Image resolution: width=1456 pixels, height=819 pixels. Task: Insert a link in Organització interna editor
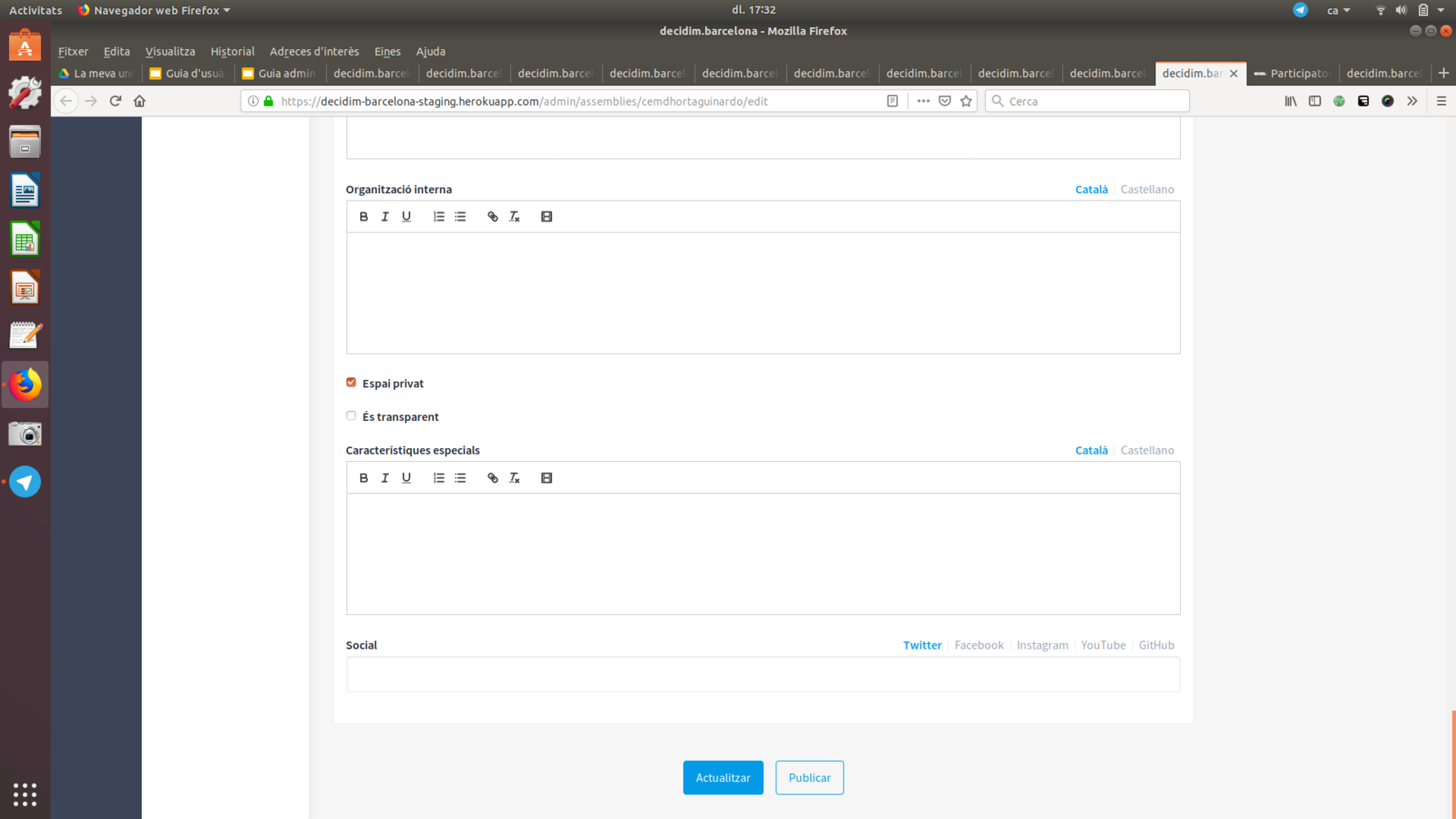492,216
